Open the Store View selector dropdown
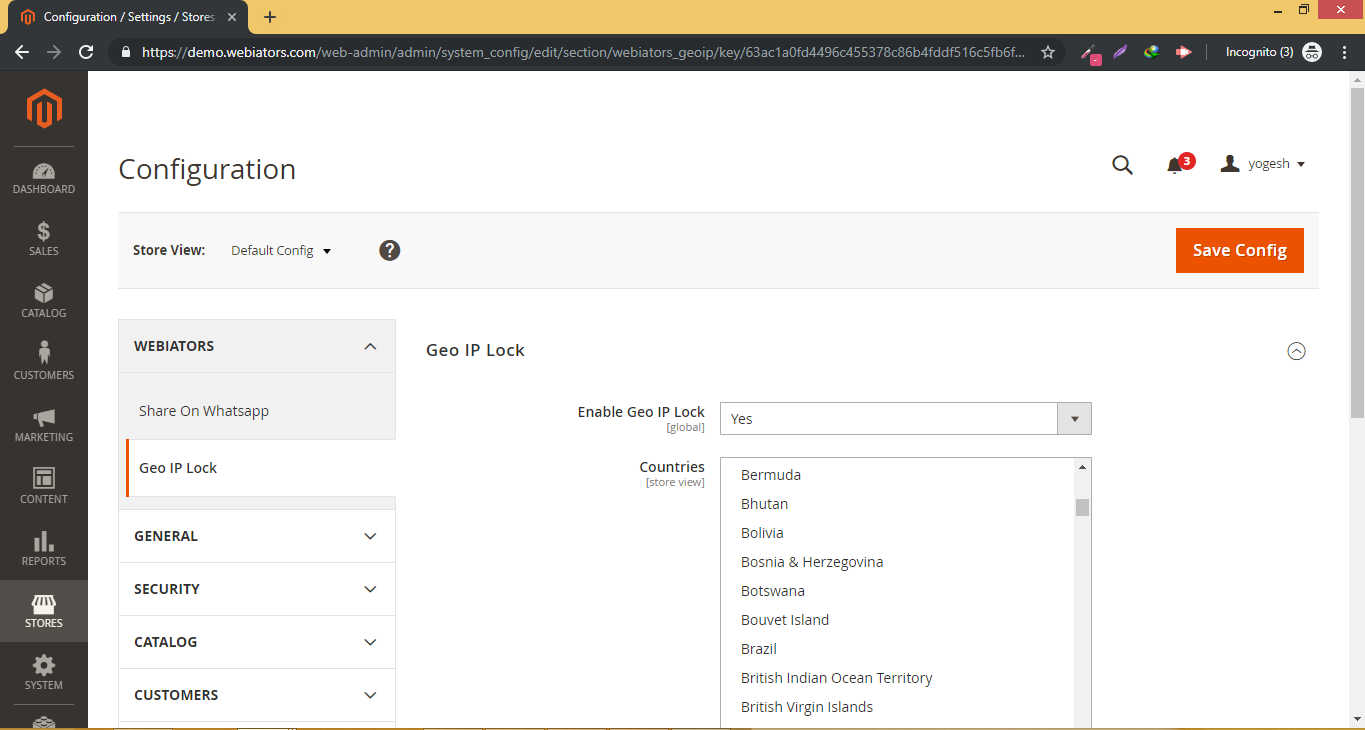 (281, 250)
